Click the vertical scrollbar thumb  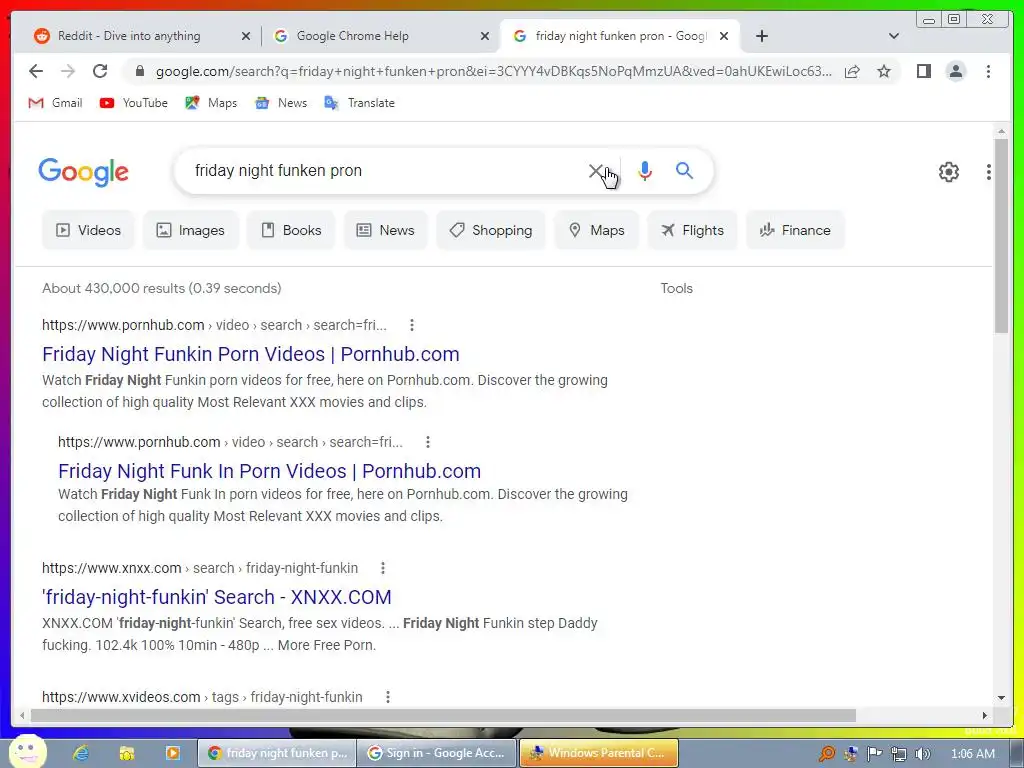pyautogui.click(x=1002, y=236)
